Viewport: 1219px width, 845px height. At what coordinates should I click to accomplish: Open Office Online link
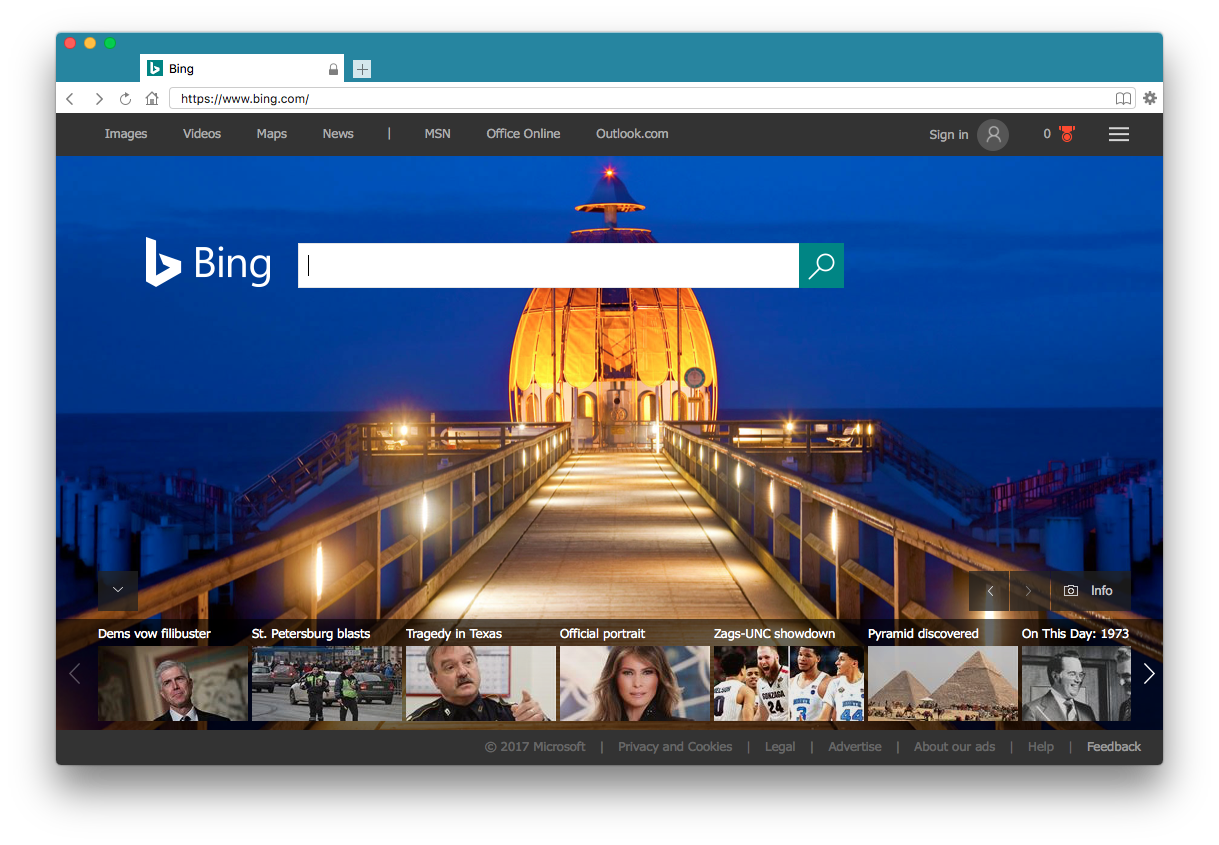(523, 134)
